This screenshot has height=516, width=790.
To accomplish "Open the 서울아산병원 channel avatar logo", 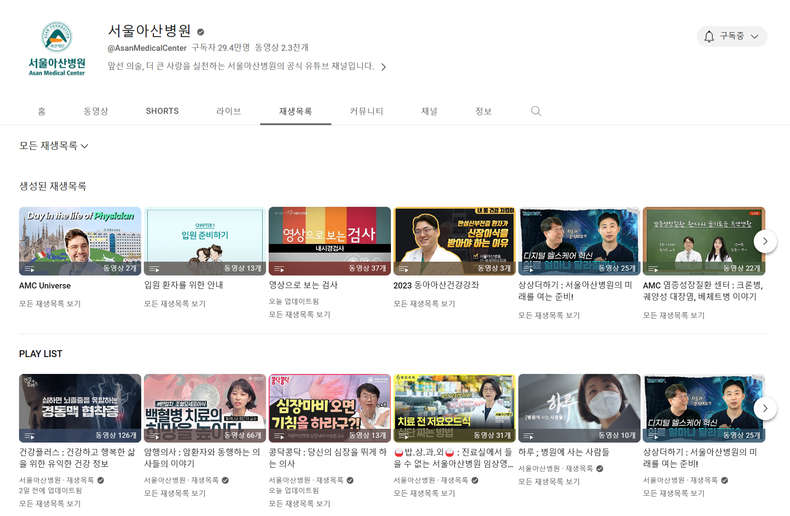I will click(56, 48).
